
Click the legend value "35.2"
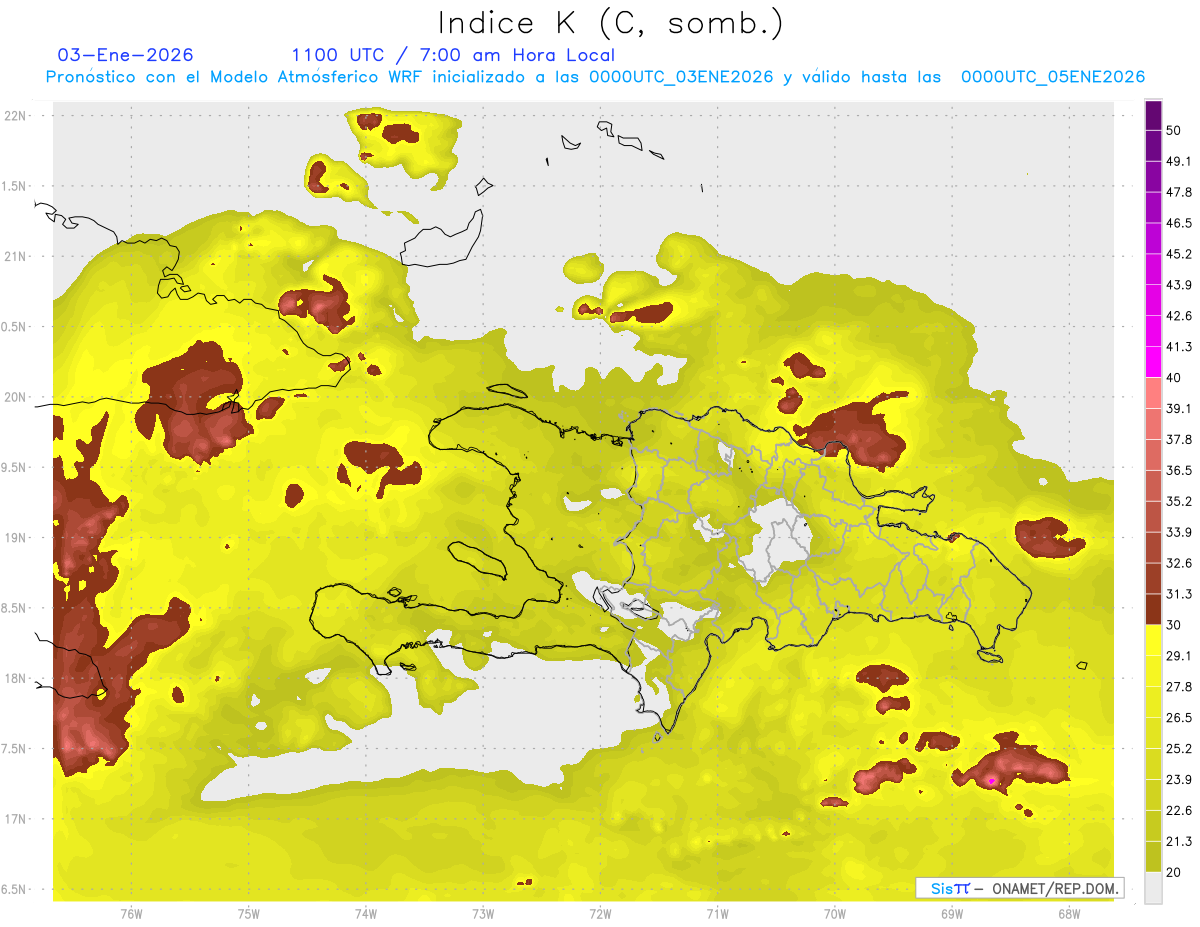[x=1178, y=501]
